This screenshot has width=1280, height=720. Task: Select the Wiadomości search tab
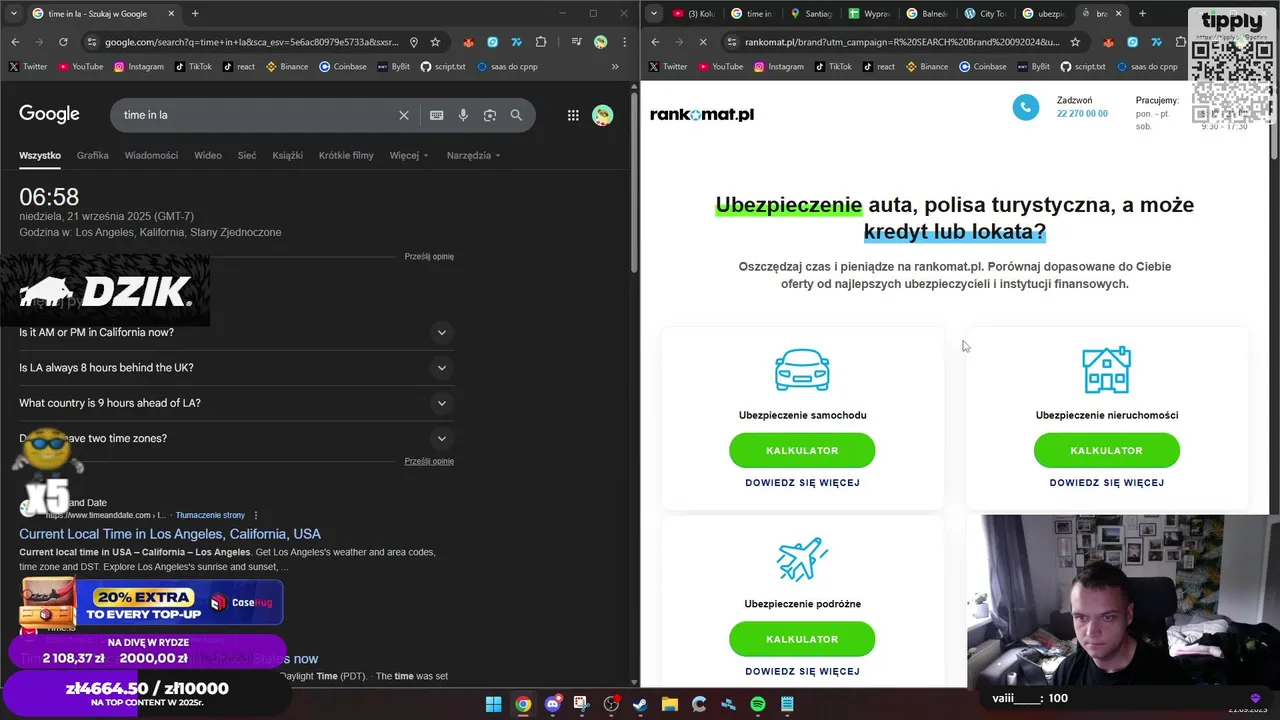(x=151, y=155)
